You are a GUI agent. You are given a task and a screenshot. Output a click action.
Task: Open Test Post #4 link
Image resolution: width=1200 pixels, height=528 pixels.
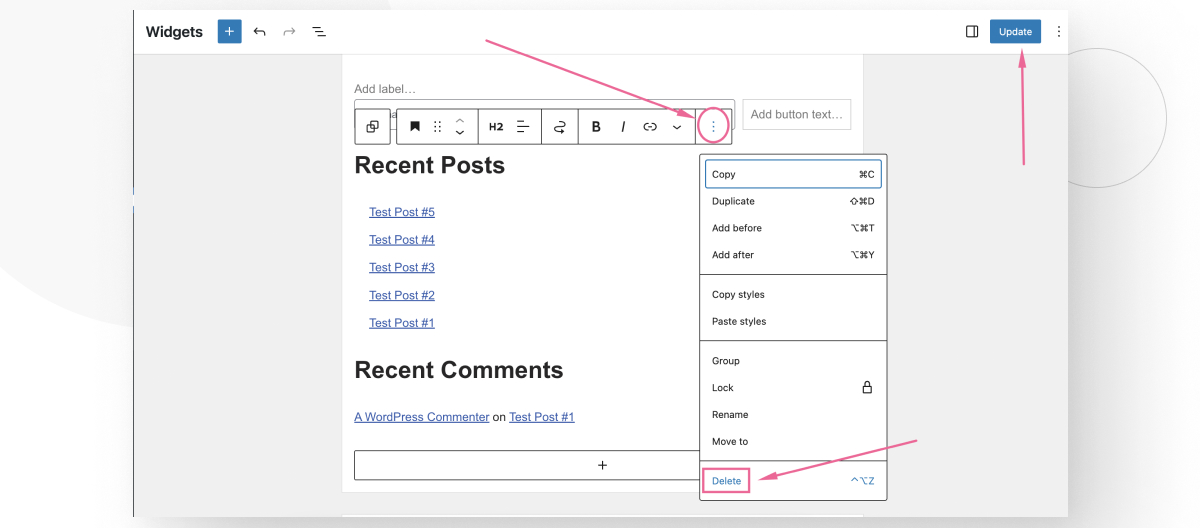point(402,240)
